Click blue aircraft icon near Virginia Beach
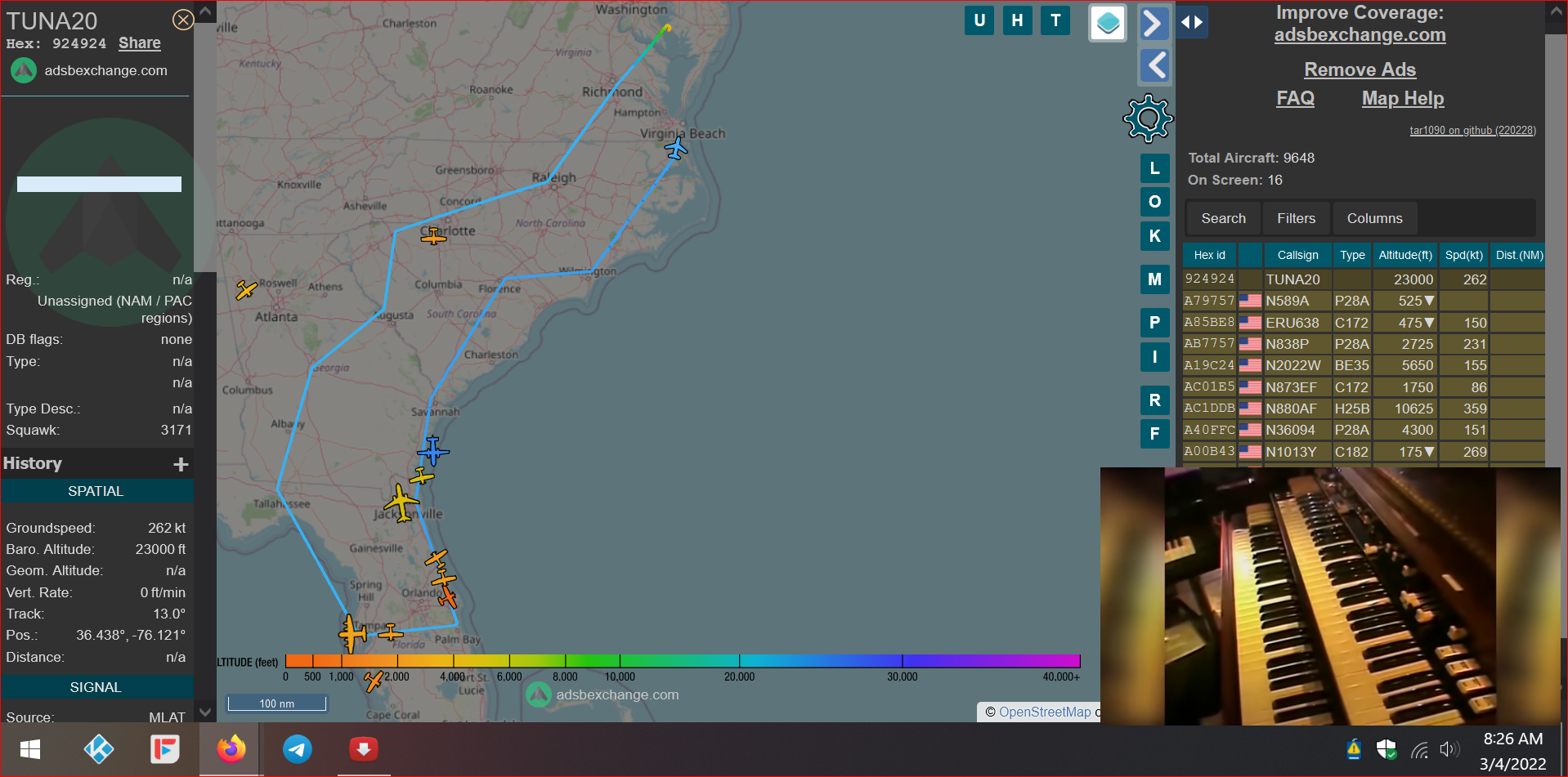This screenshot has width=1568, height=777. 676,149
